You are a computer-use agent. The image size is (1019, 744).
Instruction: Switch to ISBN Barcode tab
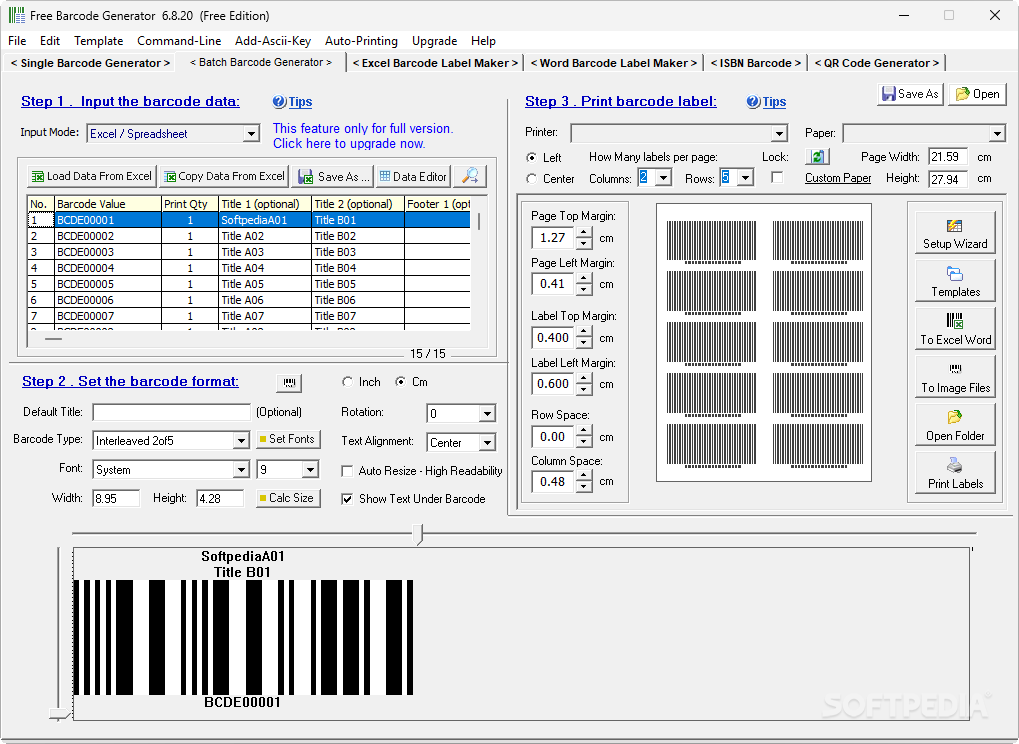tap(756, 63)
